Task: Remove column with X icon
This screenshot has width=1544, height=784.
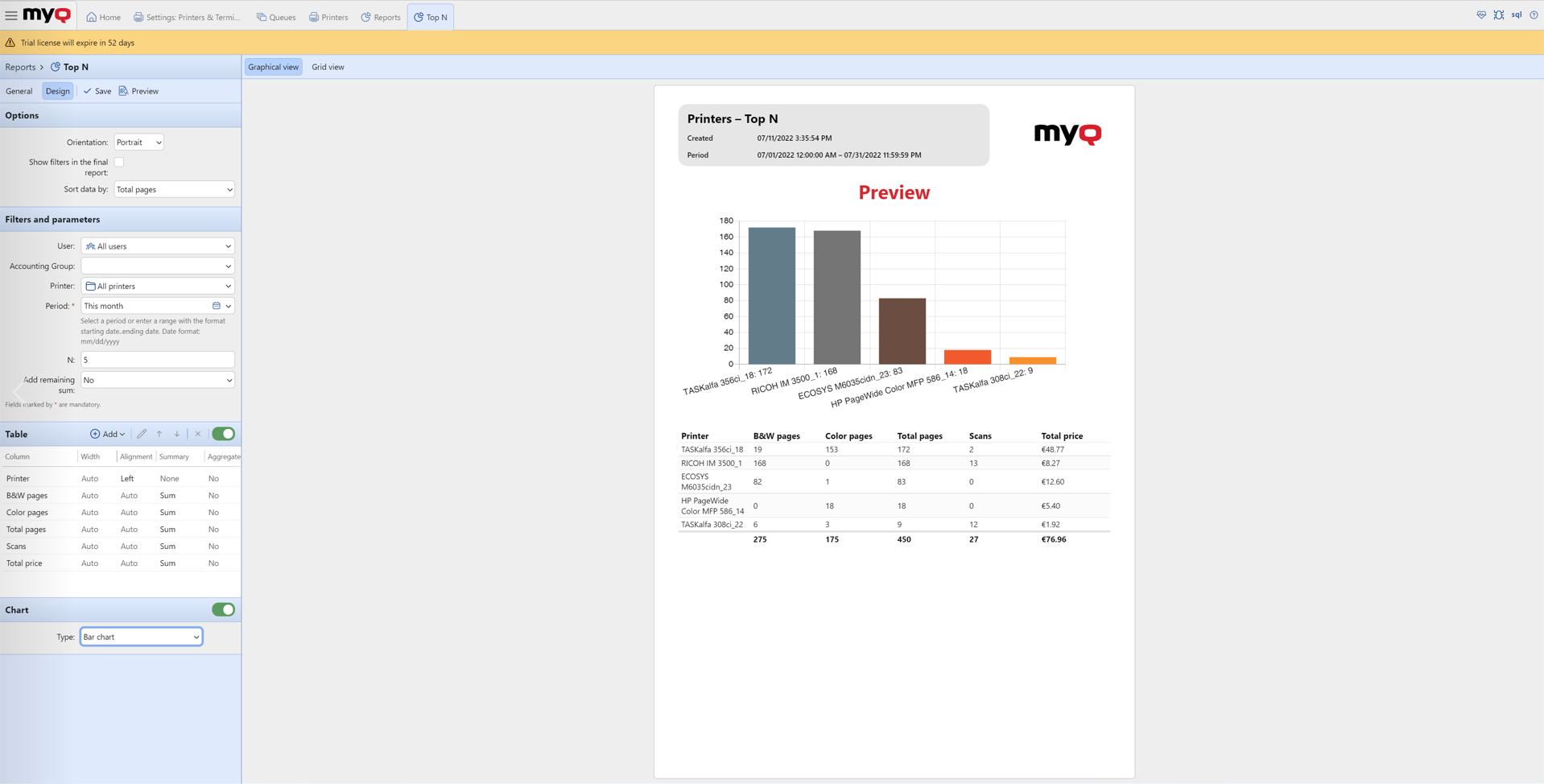Action: click(198, 434)
